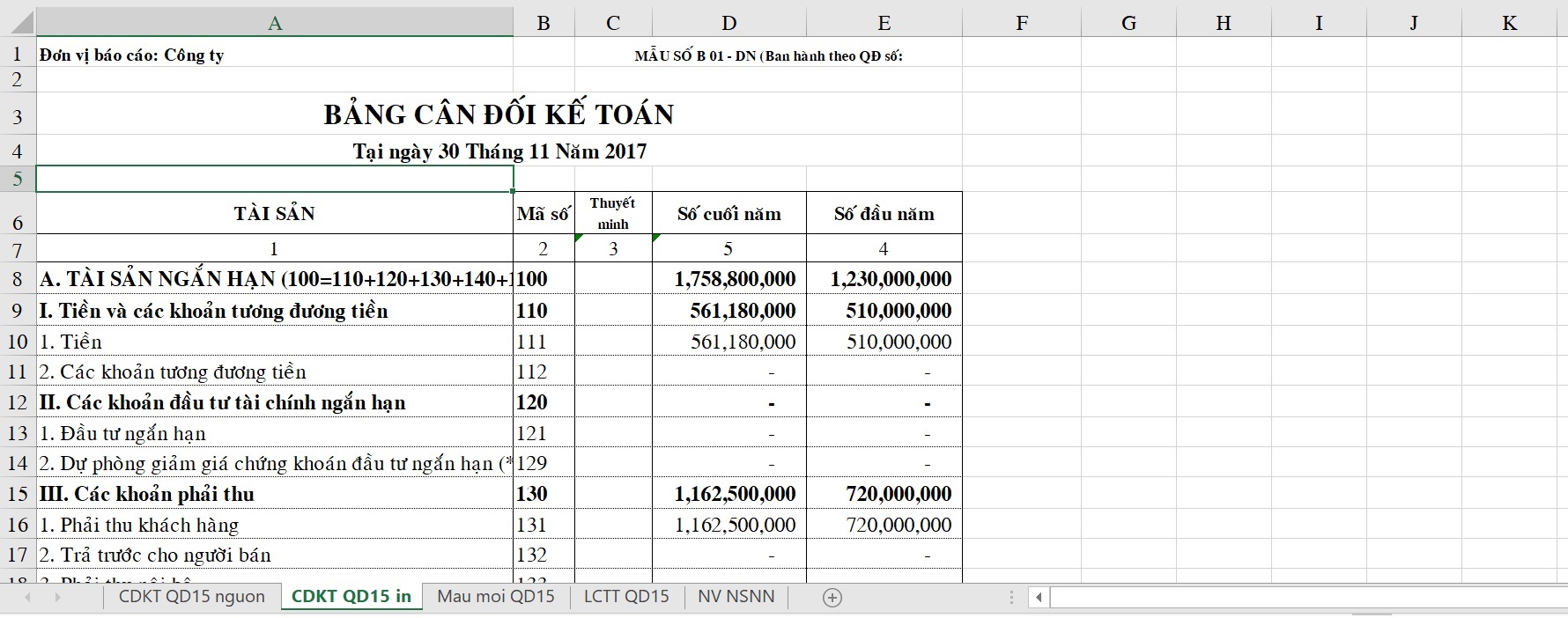Click the 'MẪU SỐ B 01 - DN' cell
Image resolution: width=1568 pixels, height=618 pixels.
click(x=768, y=55)
